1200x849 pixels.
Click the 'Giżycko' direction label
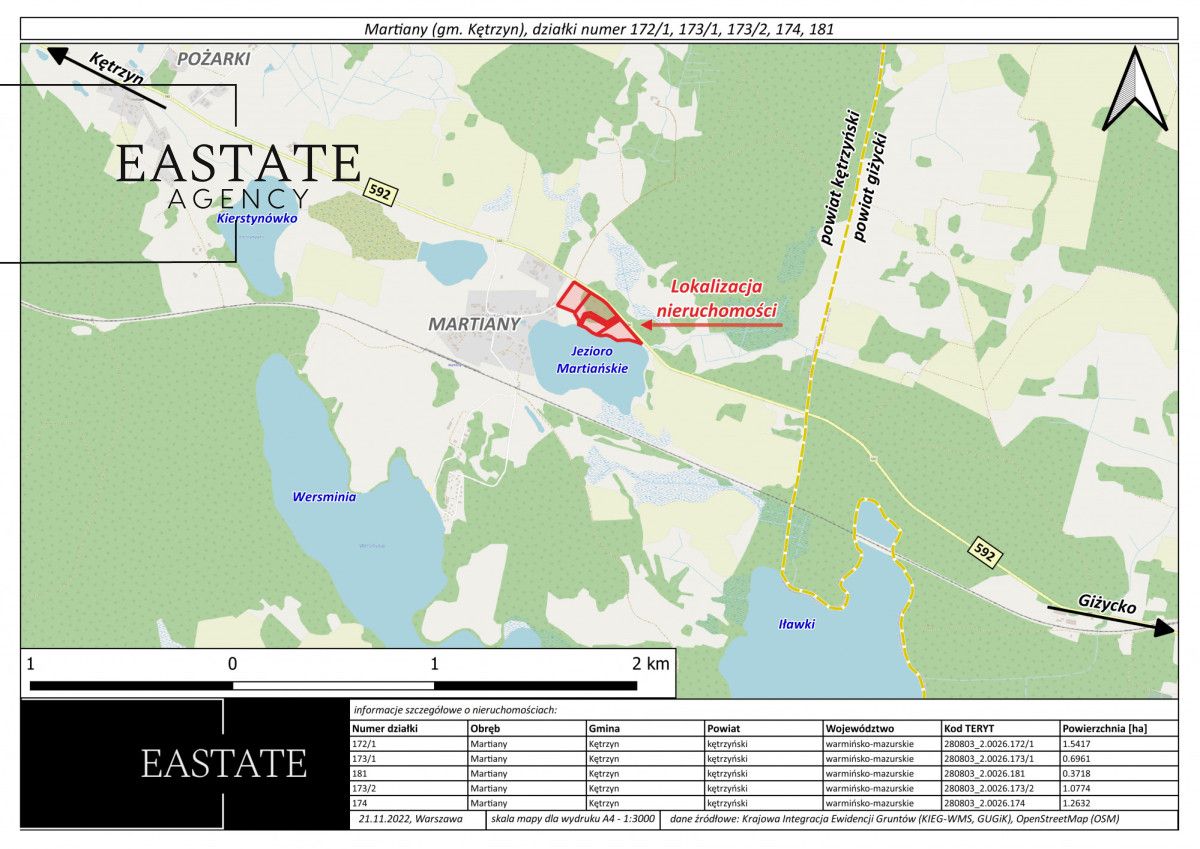coord(1106,603)
